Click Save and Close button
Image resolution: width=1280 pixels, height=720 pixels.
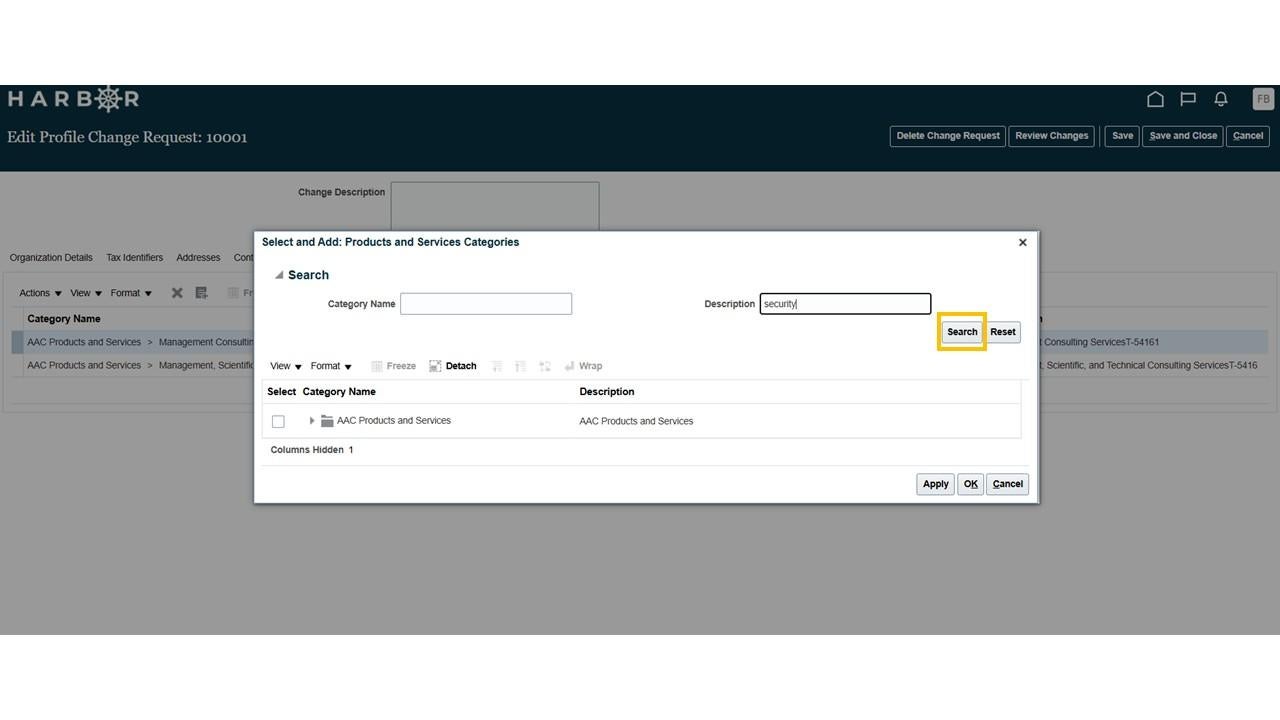coord(1183,136)
